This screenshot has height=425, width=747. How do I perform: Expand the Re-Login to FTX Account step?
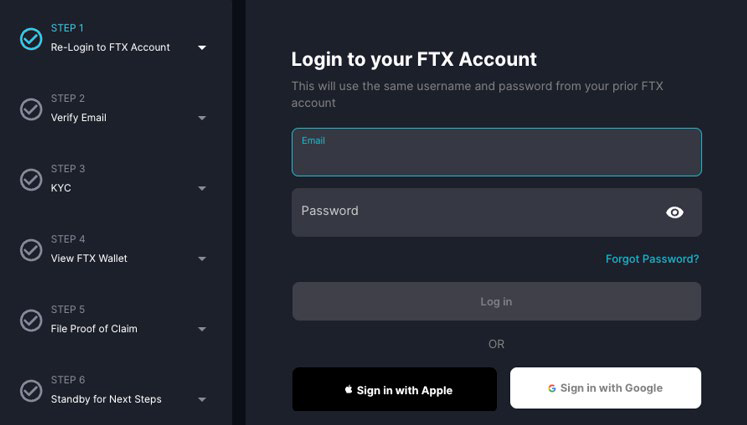(x=202, y=48)
